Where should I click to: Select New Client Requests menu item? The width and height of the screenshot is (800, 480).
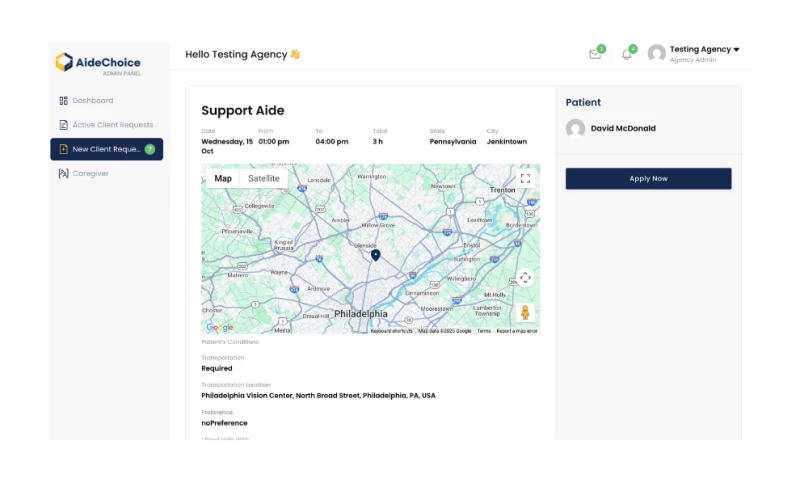106,149
